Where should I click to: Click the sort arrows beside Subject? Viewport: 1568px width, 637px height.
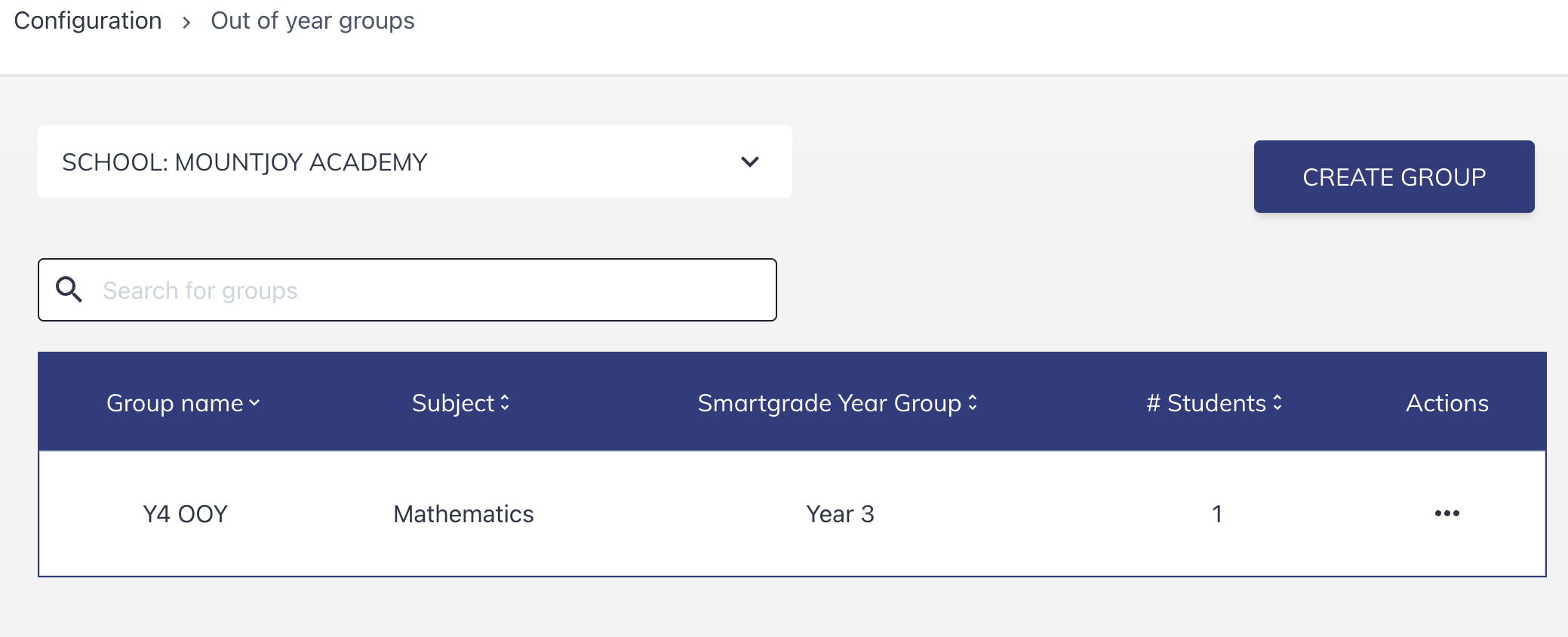pyautogui.click(x=505, y=403)
